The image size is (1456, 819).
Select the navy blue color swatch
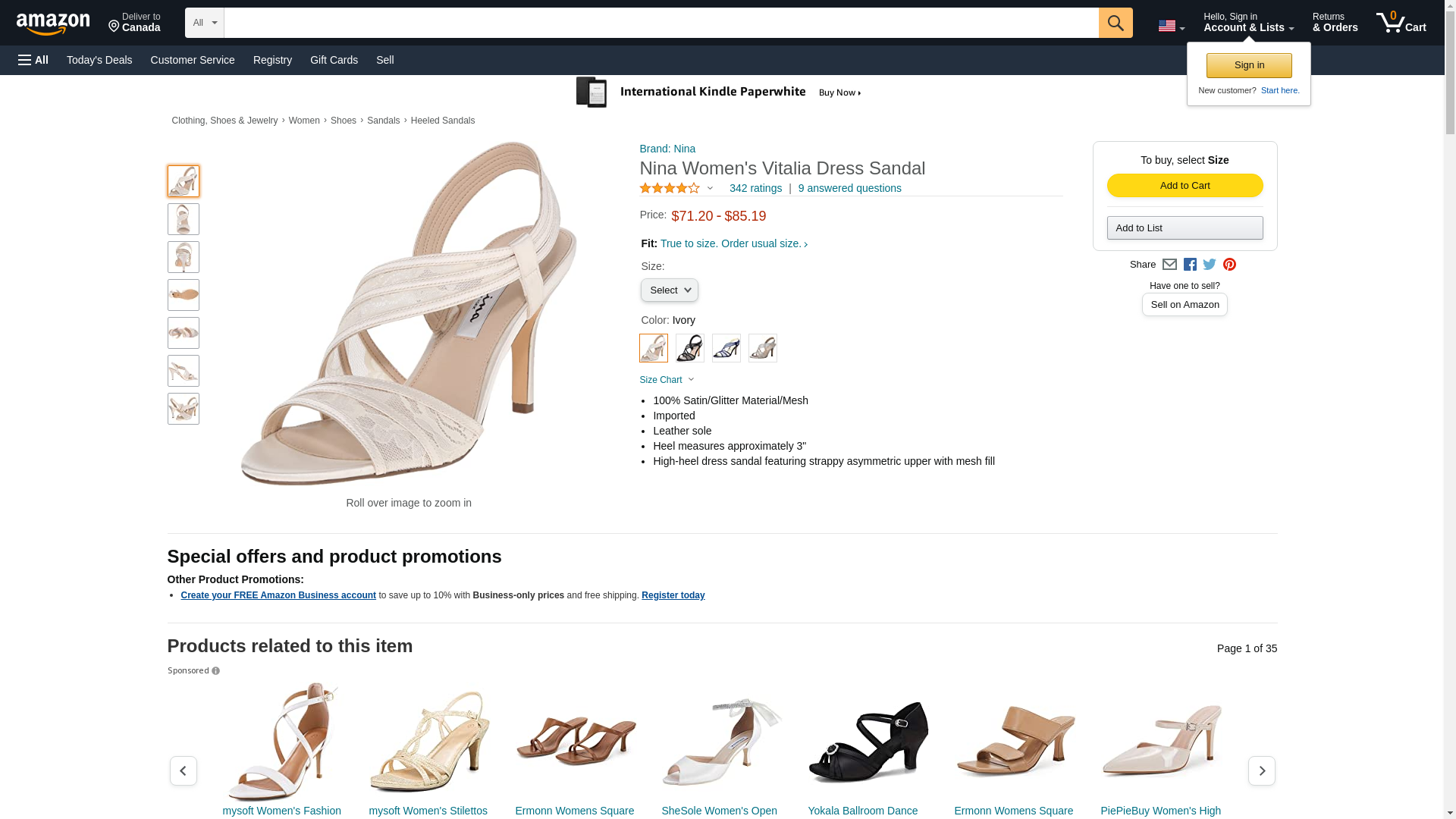[x=726, y=348]
